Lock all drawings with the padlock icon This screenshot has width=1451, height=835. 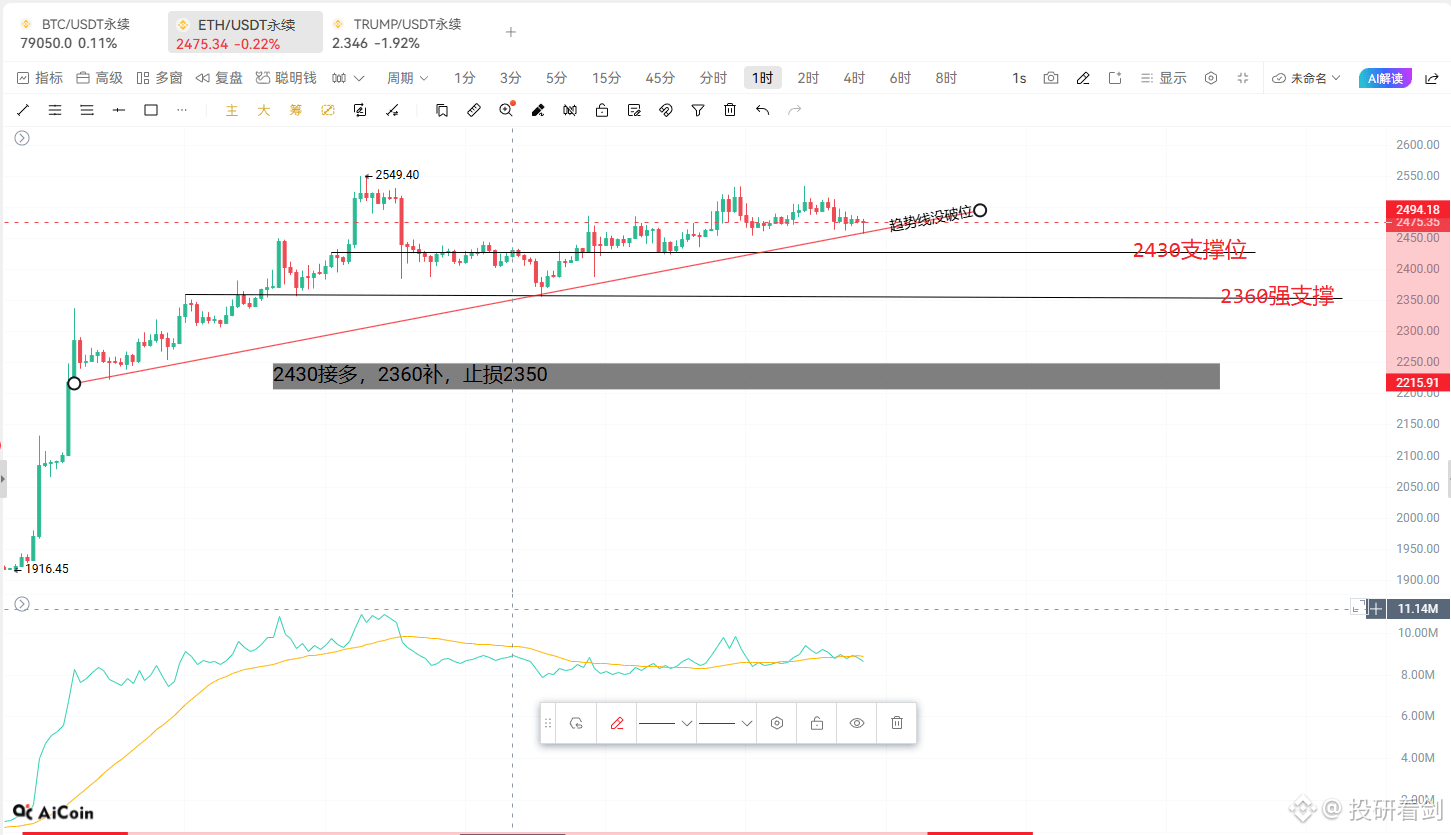pyautogui.click(x=602, y=110)
